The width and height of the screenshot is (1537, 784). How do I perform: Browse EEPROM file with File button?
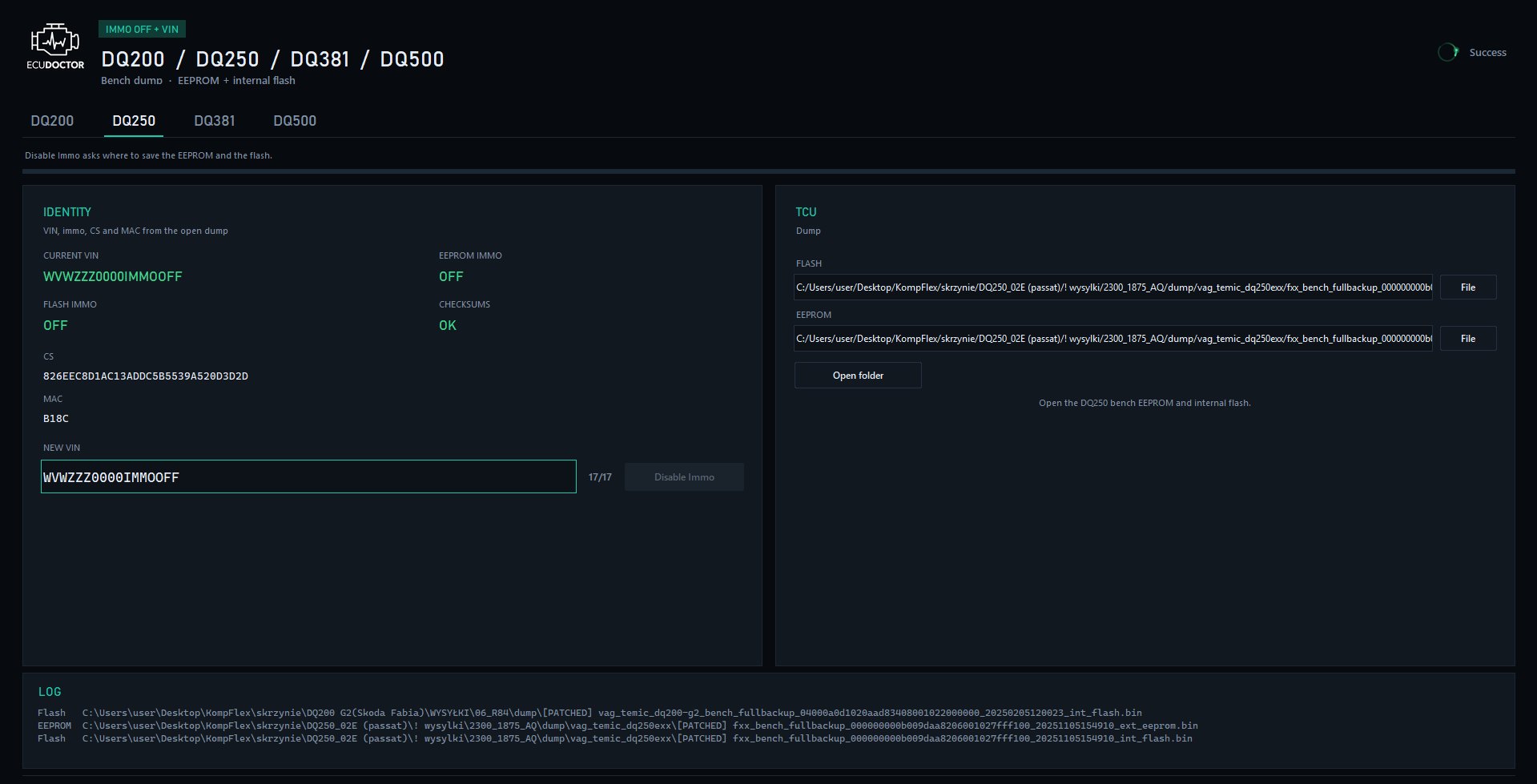coord(1468,339)
